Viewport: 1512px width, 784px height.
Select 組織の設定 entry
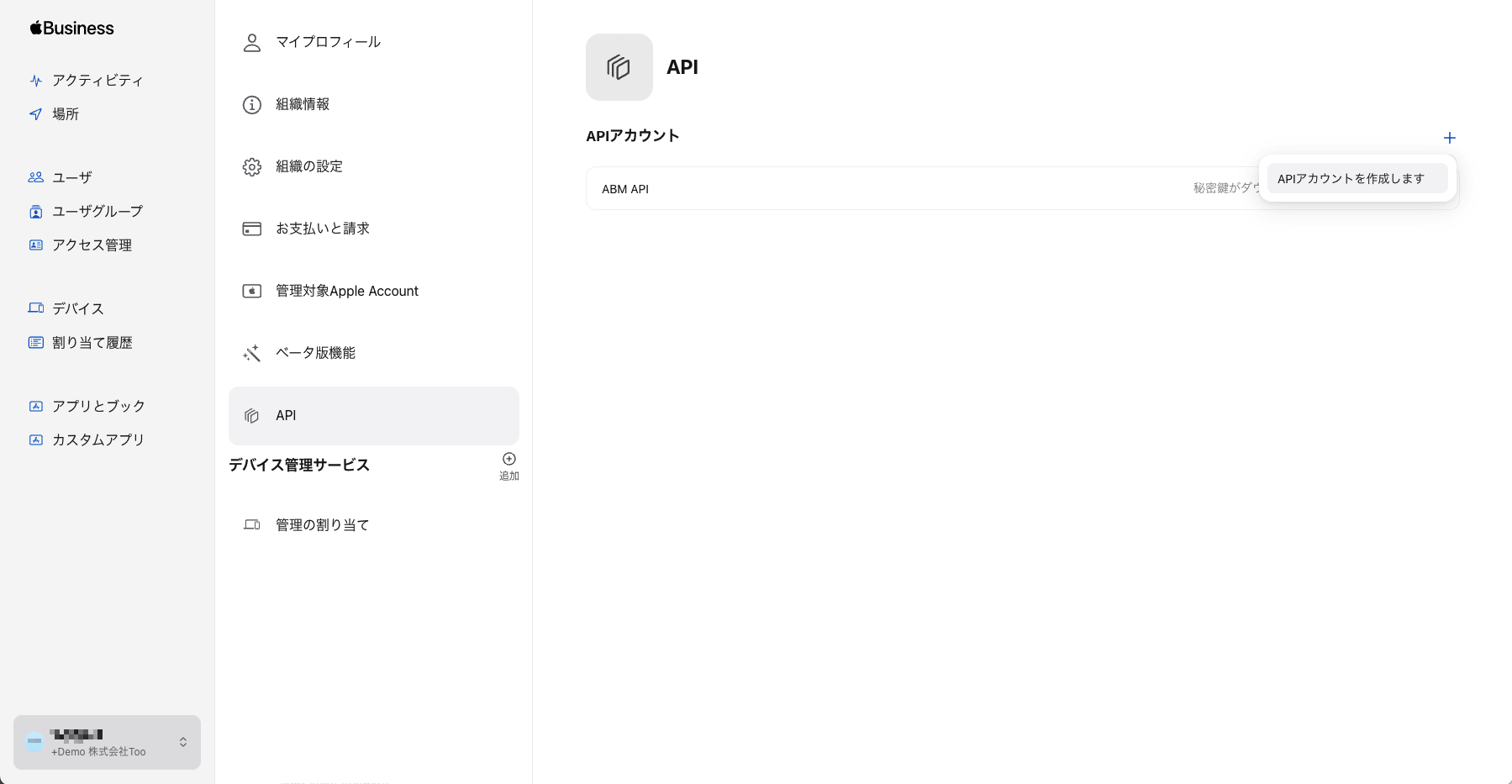click(374, 166)
